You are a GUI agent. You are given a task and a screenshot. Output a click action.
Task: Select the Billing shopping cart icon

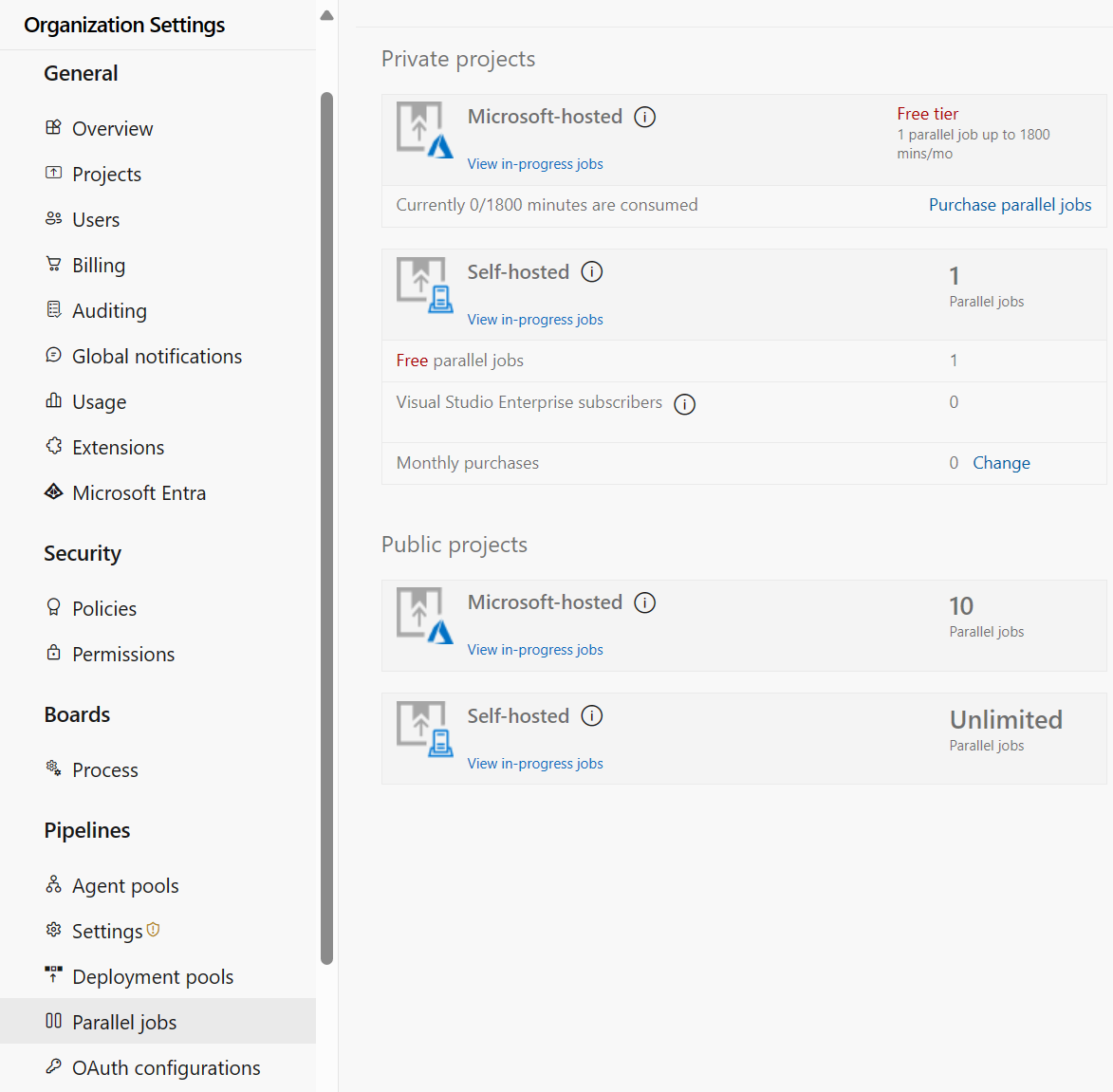click(54, 265)
